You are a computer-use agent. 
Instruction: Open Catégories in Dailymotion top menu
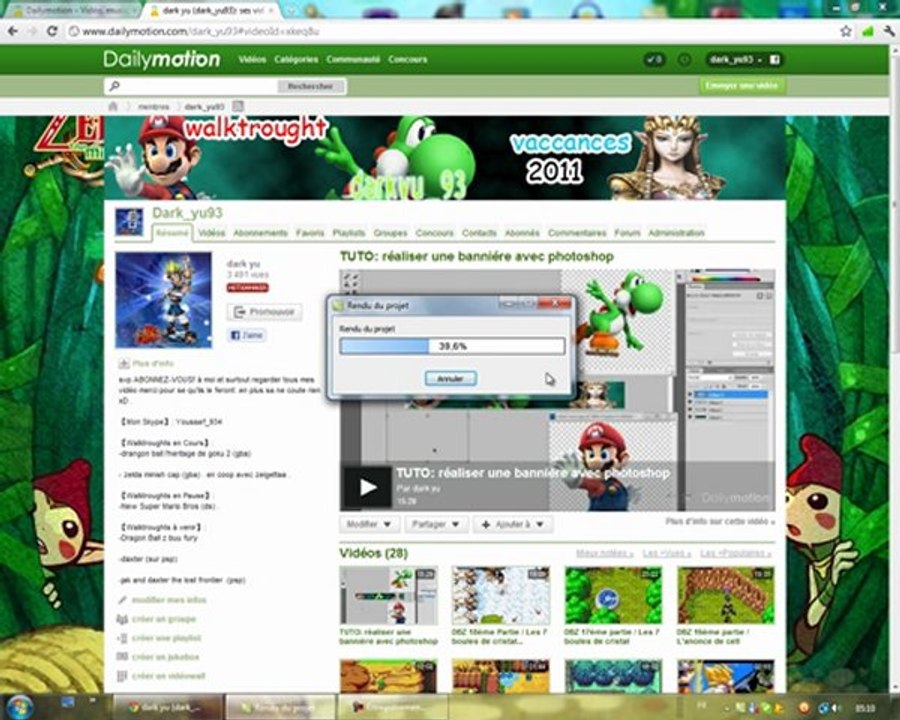tap(296, 59)
